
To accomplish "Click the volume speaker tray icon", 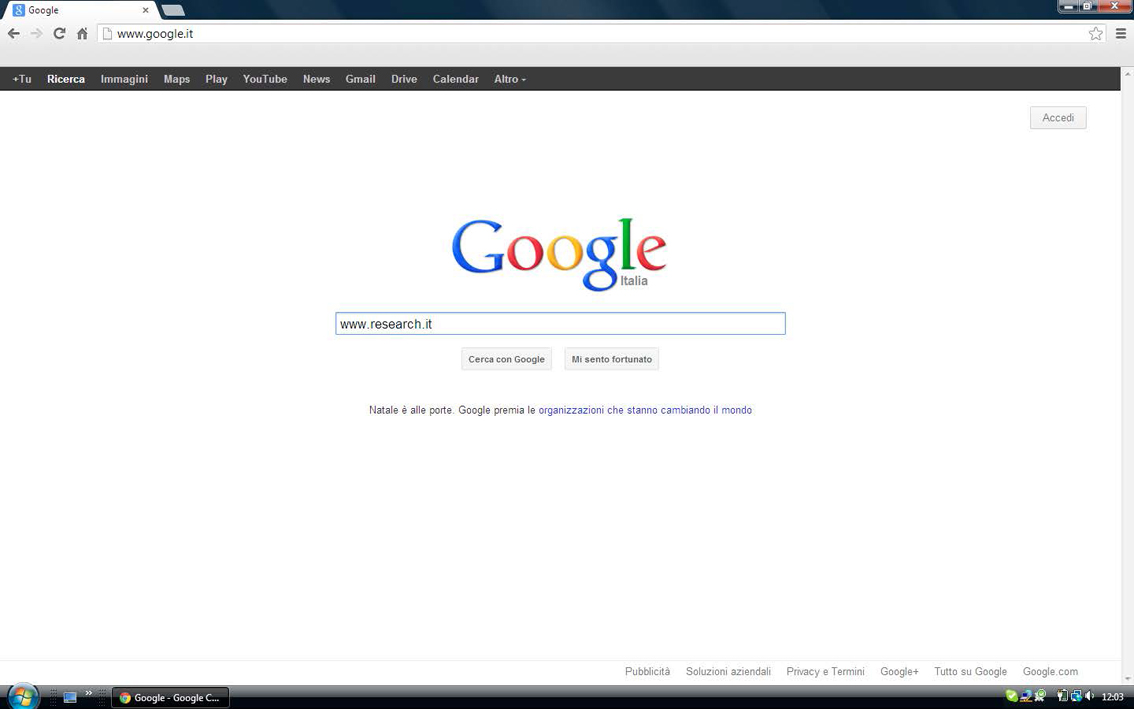I will tap(1089, 697).
